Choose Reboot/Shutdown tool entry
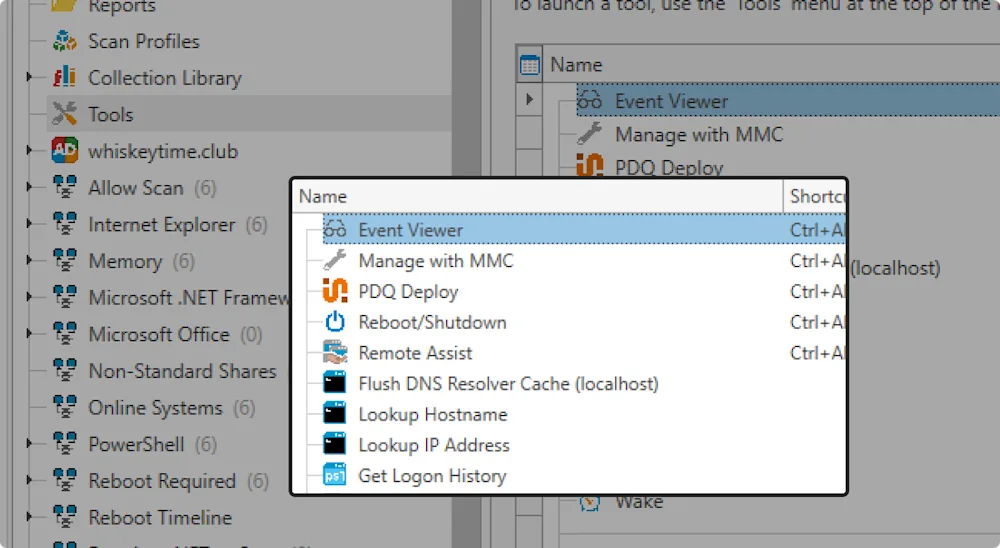Viewport: 1000px width, 548px height. click(432, 322)
